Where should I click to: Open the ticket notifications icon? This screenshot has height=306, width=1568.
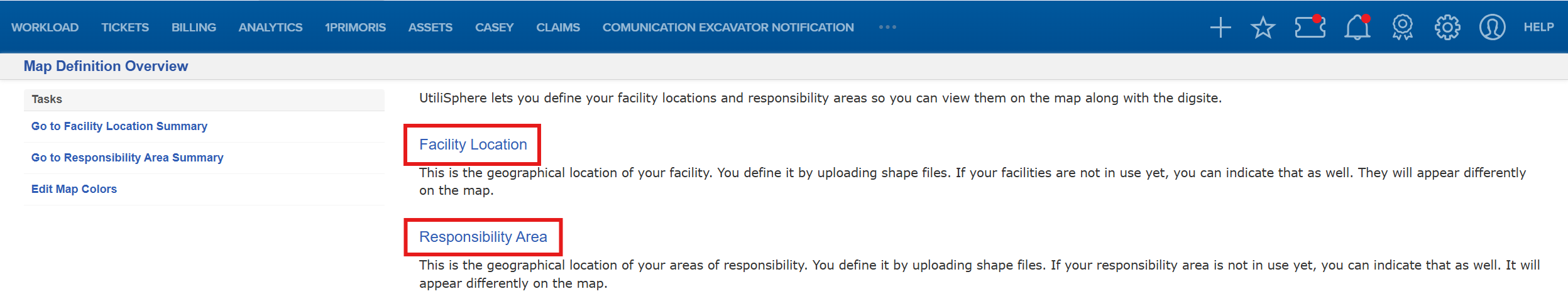click(x=1310, y=27)
